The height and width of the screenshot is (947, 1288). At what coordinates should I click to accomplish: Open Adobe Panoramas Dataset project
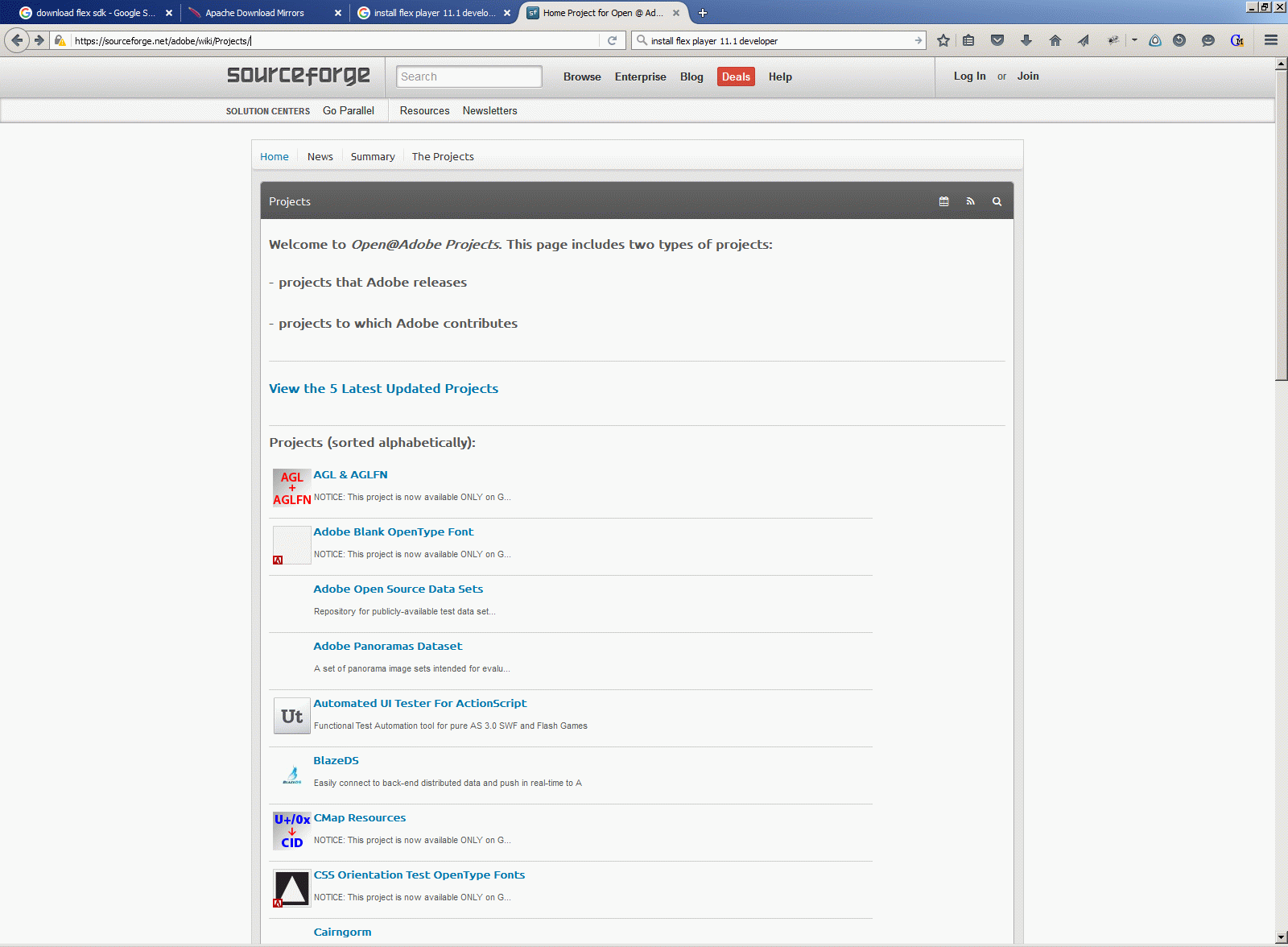(x=388, y=646)
